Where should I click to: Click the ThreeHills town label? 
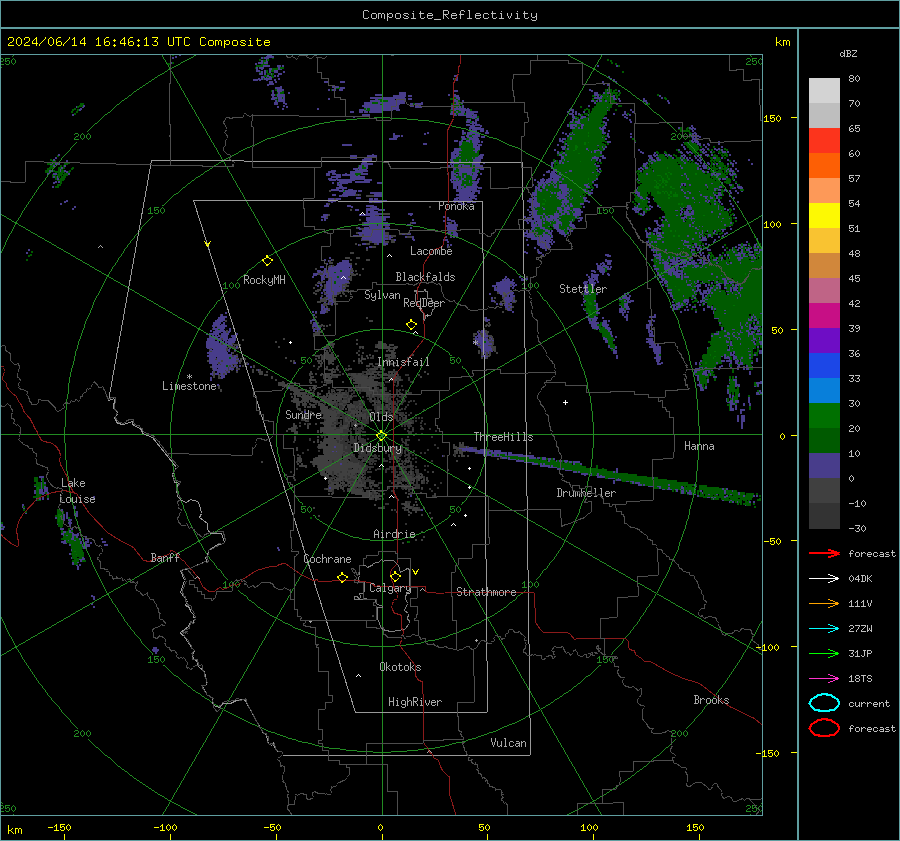[503, 437]
